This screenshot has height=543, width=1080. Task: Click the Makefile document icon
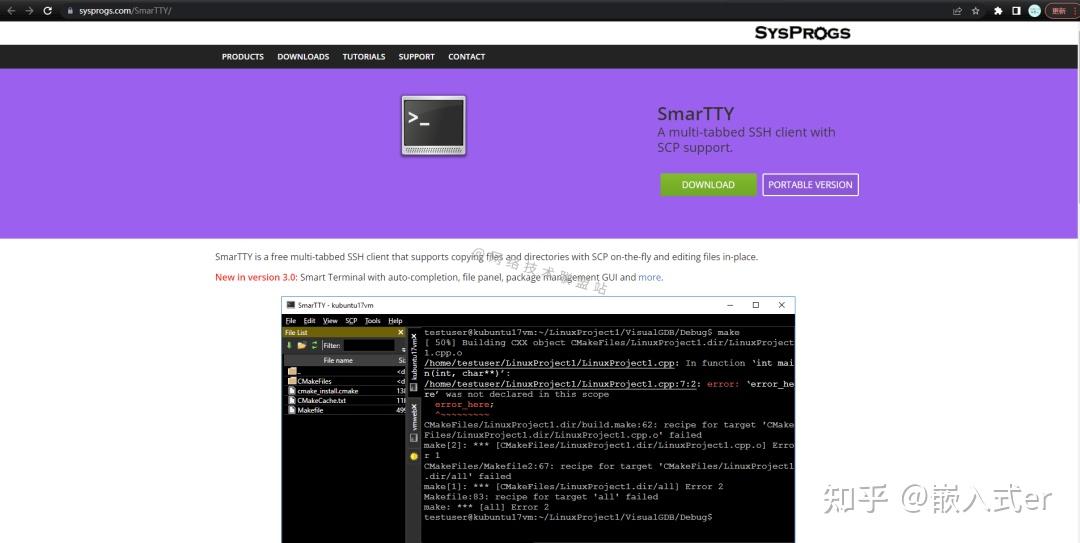click(292, 410)
